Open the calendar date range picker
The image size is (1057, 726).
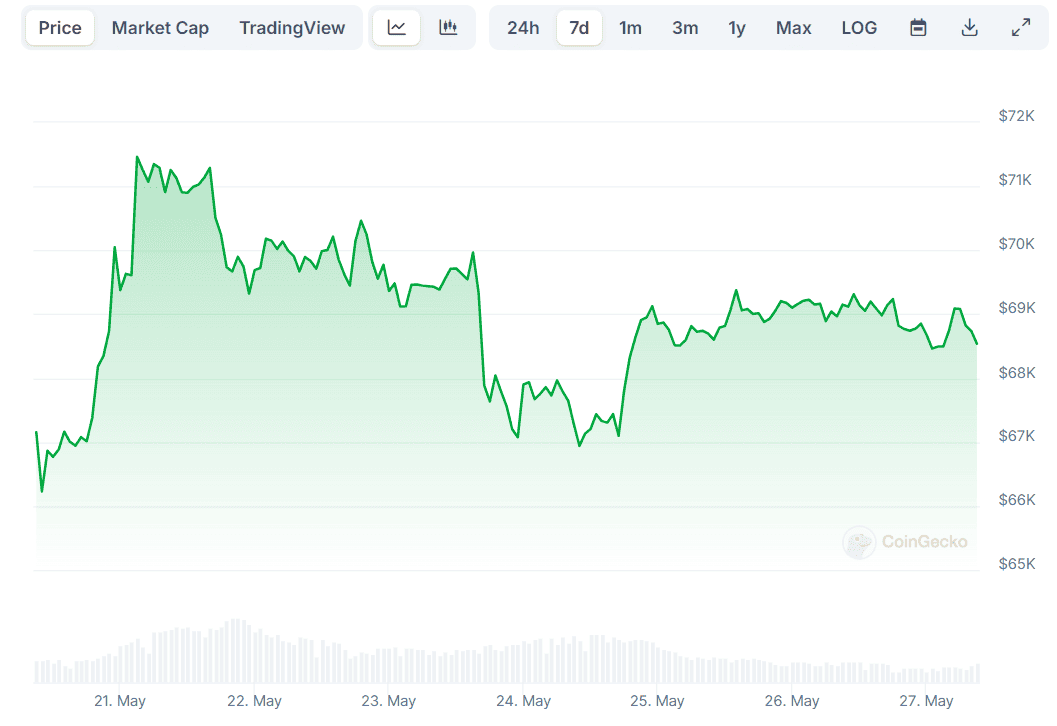918,28
